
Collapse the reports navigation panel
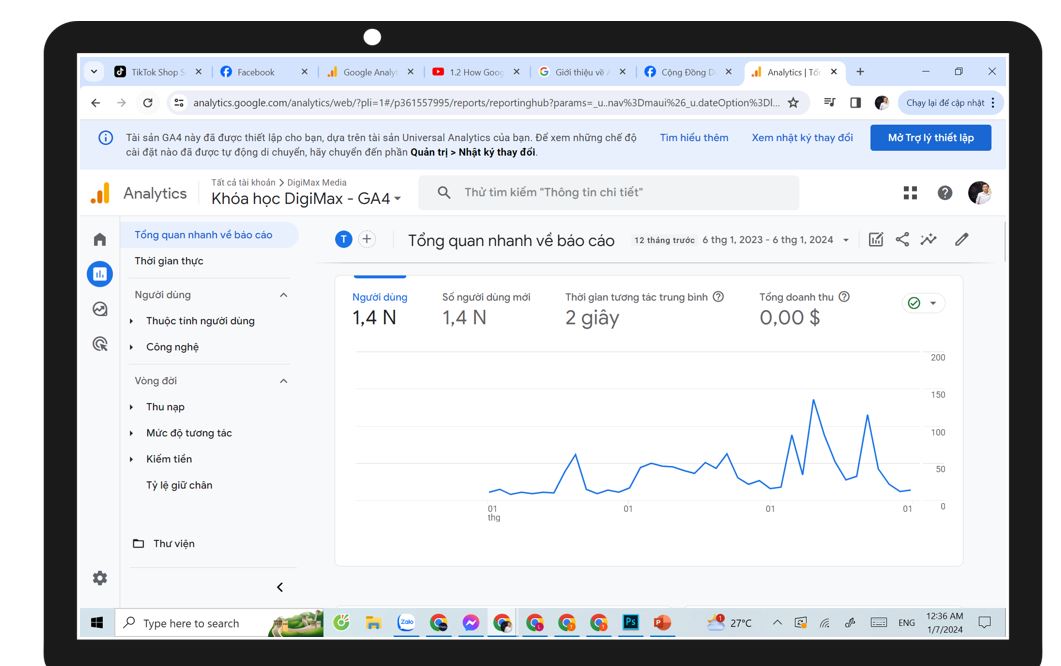280,587
